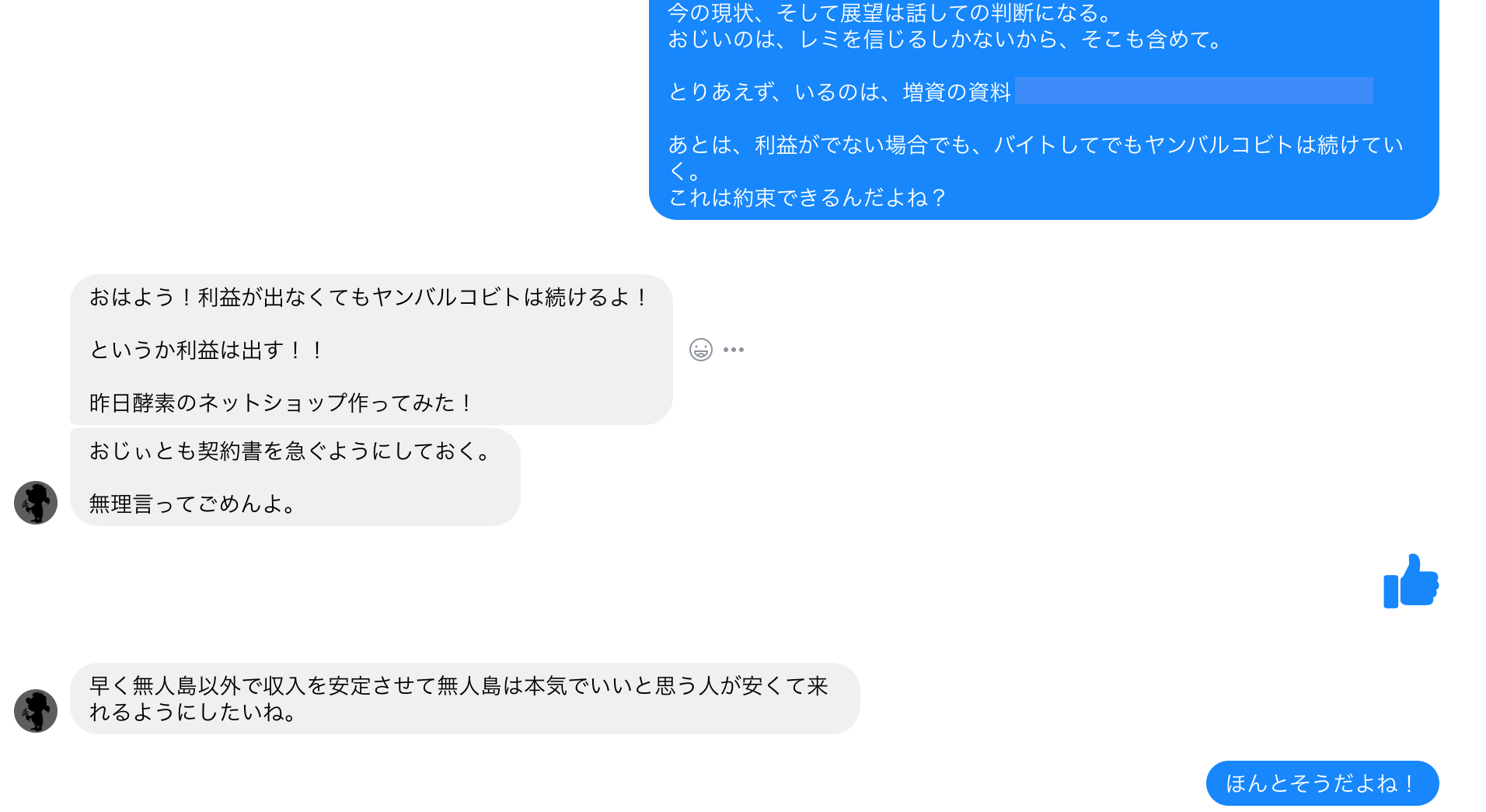
Task: Click the 早く無人島以外で収入を安定させて message bubble
Action: (x=465, y=699)
